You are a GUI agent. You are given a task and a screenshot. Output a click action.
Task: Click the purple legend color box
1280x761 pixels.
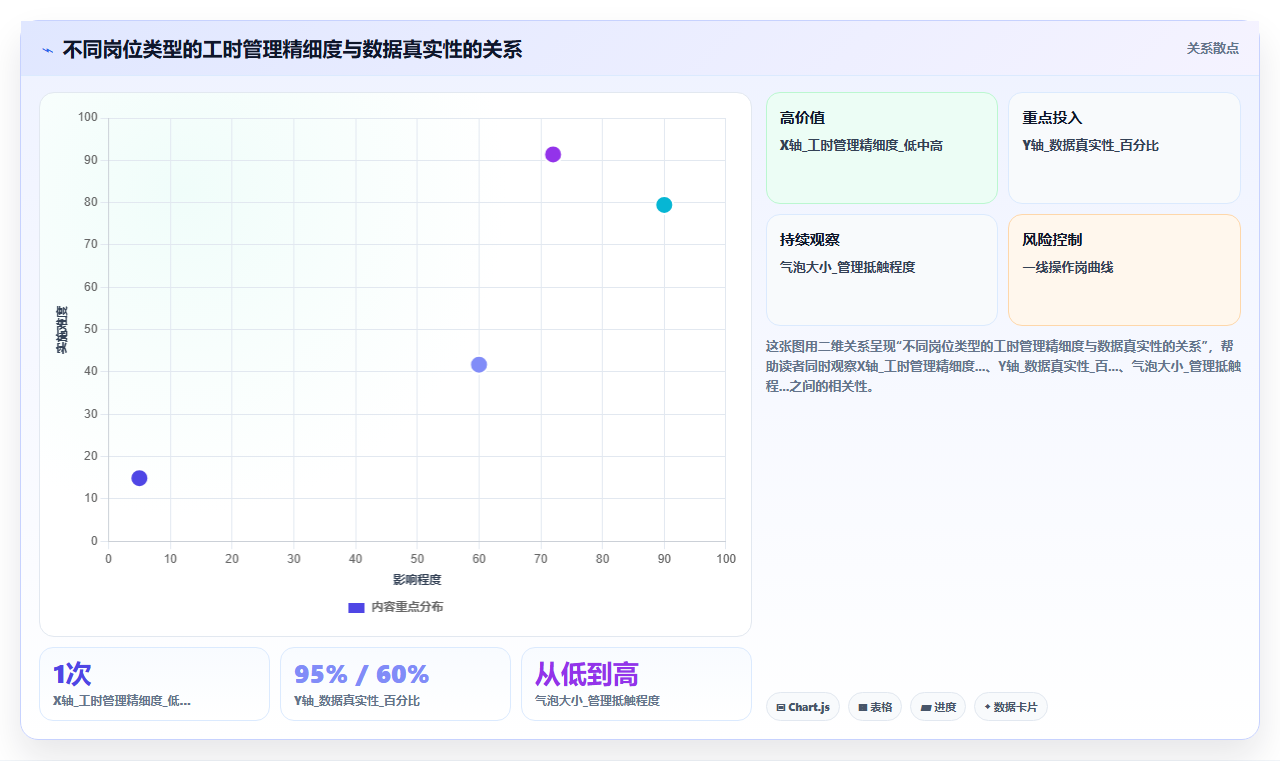point(356,607)
